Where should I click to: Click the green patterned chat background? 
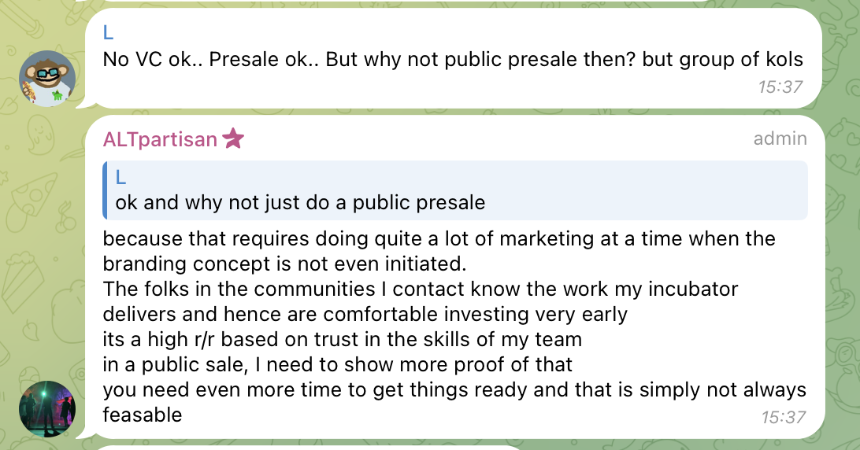point(840,250)
